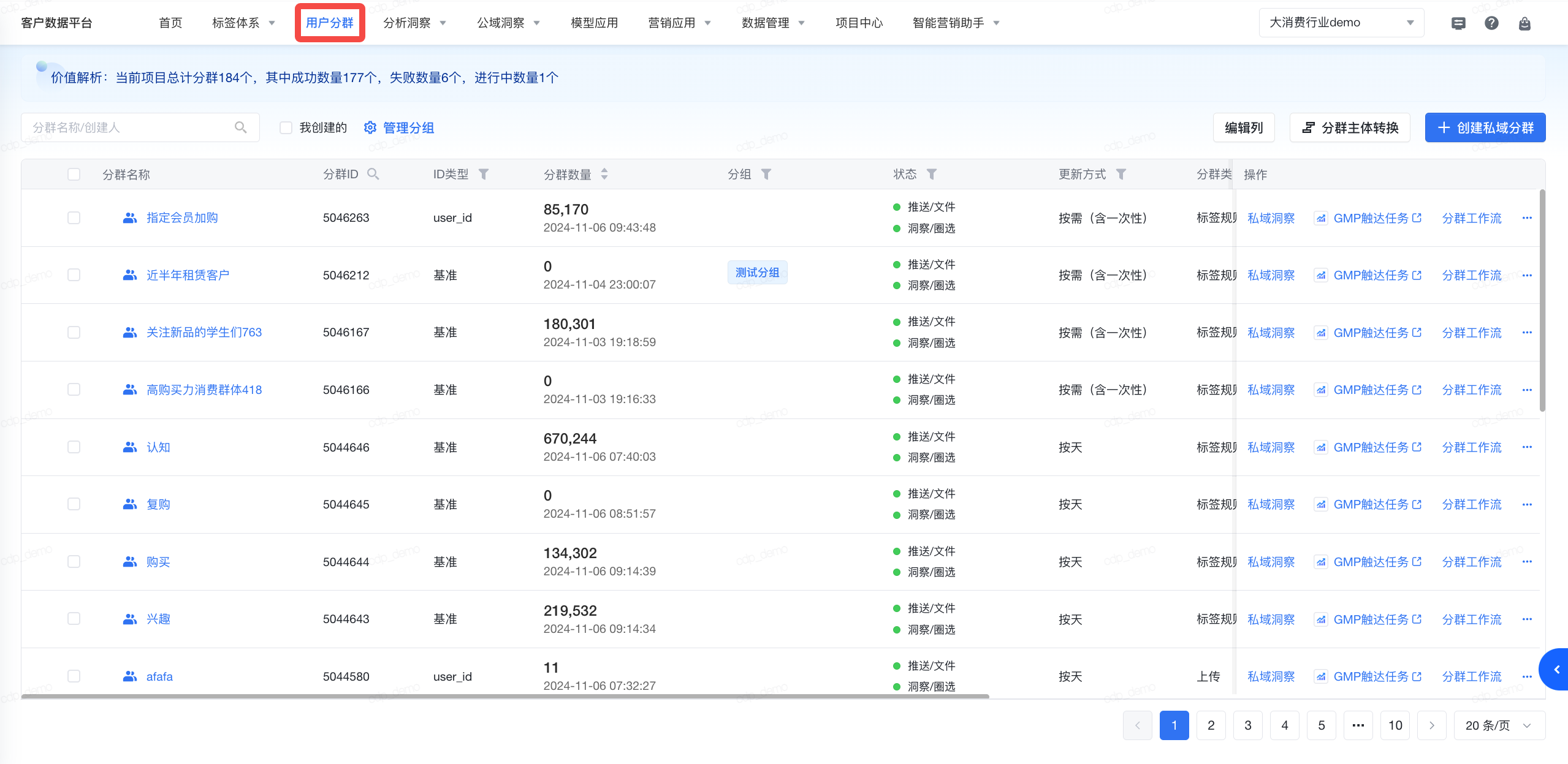The image size is (1568, 764).
Task: Go to the 首页 menu item
Action: coord(170,23)
